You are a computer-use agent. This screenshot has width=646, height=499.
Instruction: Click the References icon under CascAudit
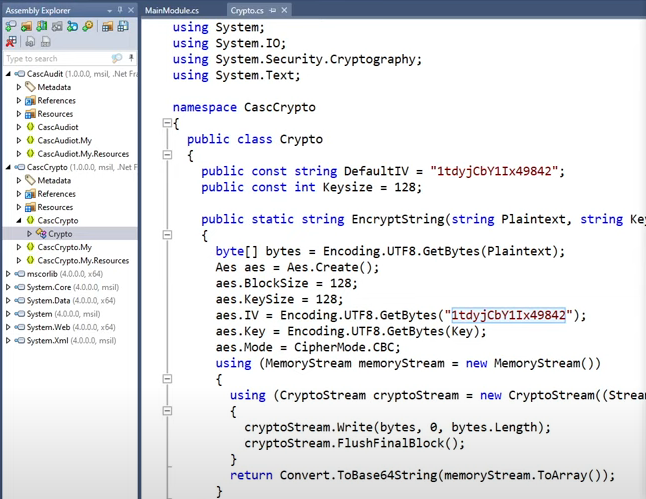coord(31,101)
